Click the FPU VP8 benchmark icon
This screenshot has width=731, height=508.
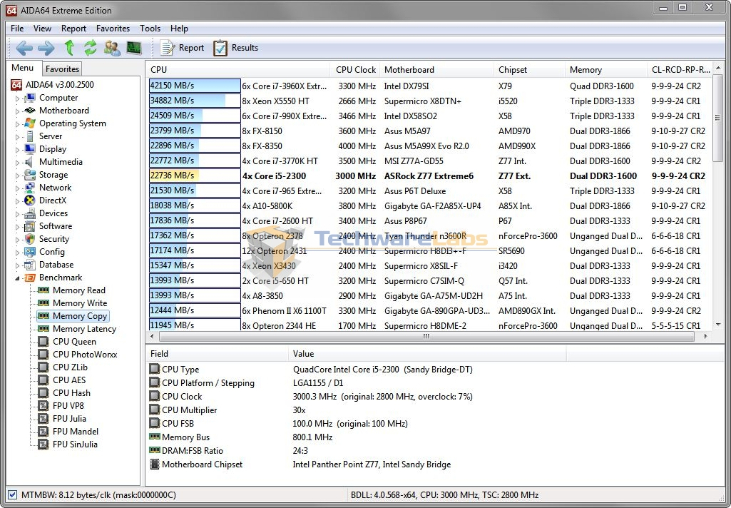43,405
